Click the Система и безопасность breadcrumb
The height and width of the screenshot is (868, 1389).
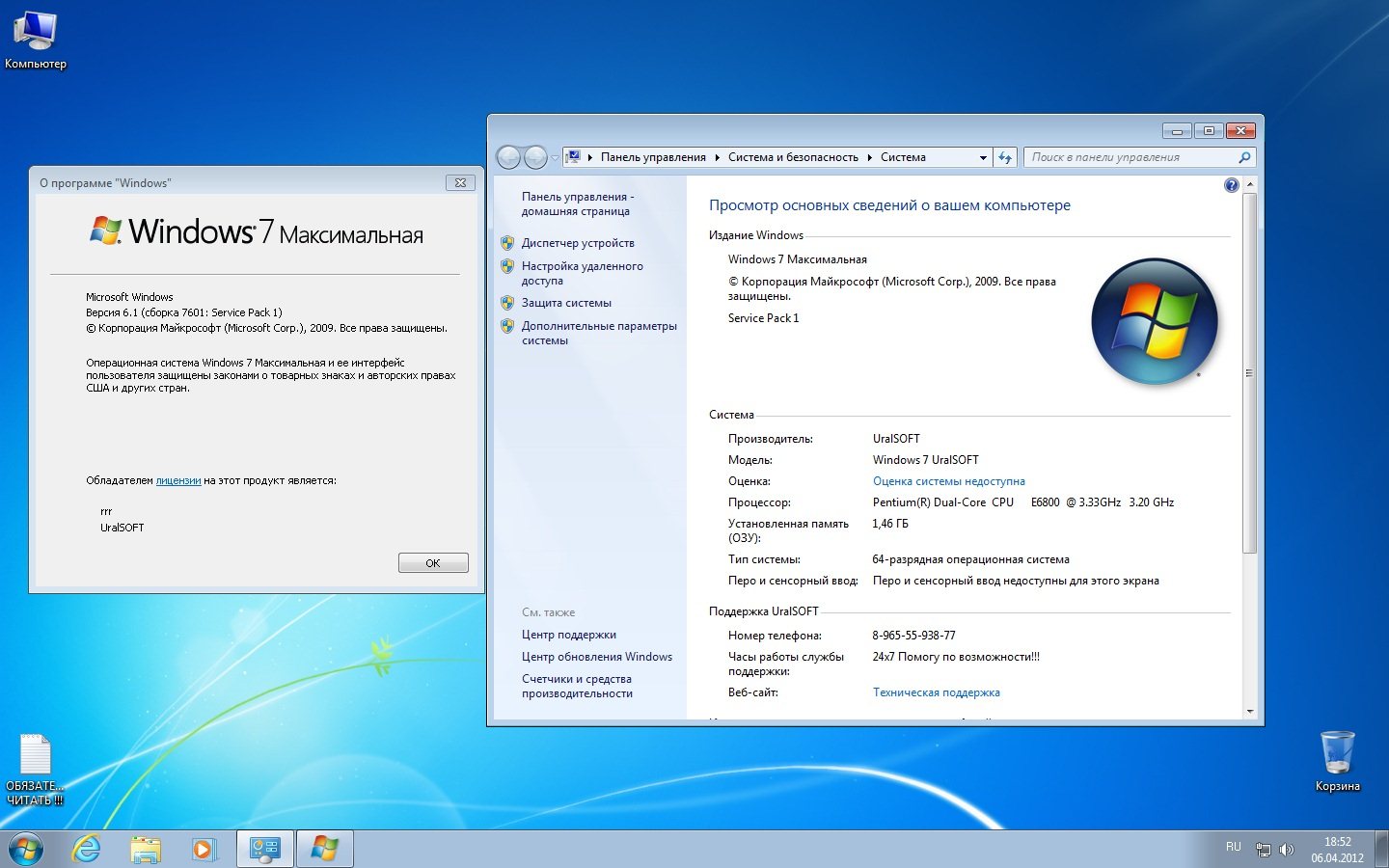coord(792,157)
